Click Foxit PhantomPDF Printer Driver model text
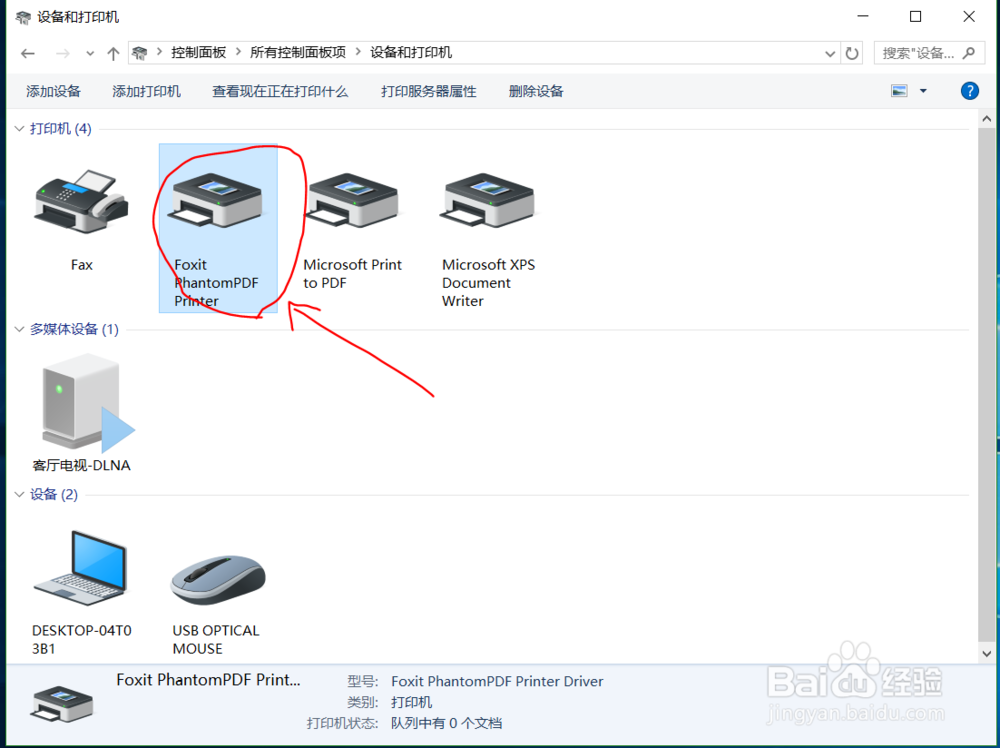The width and height of the screenshot is (1000, 748). (x=497, y=681)
